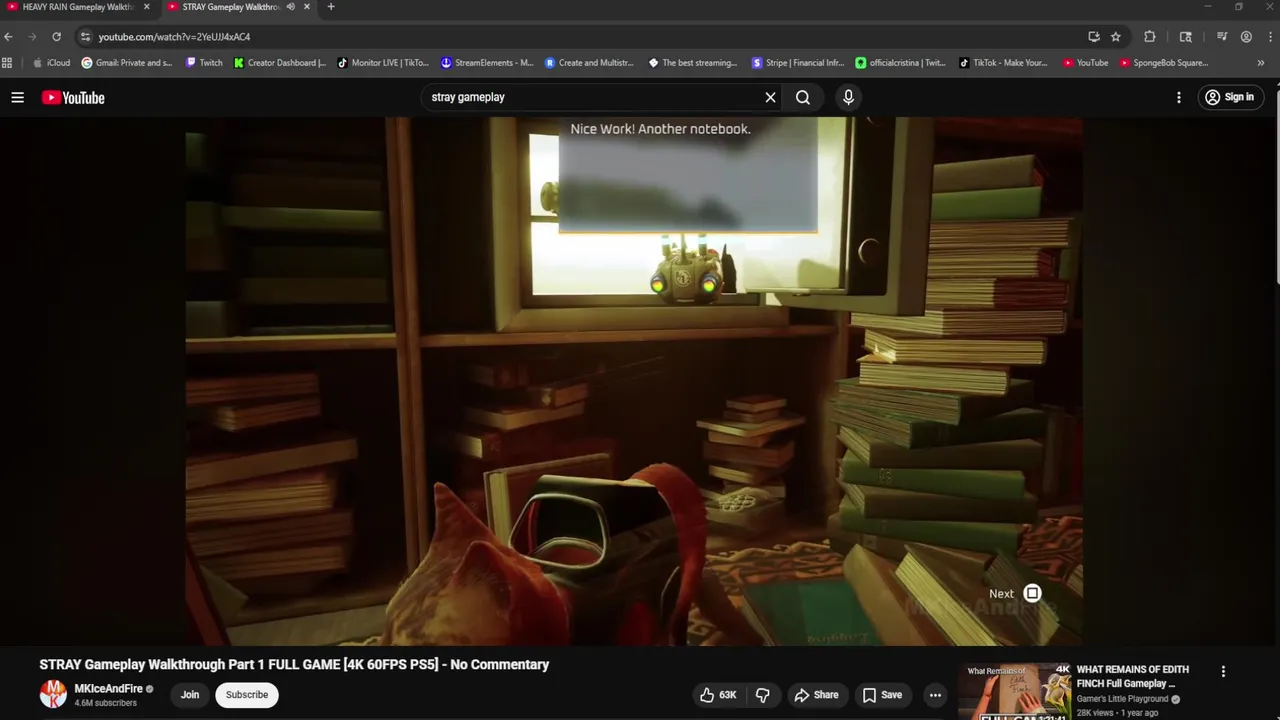Open MKIceAndFire channel avatar
The image size is (1280, 720).
(53, 694)
